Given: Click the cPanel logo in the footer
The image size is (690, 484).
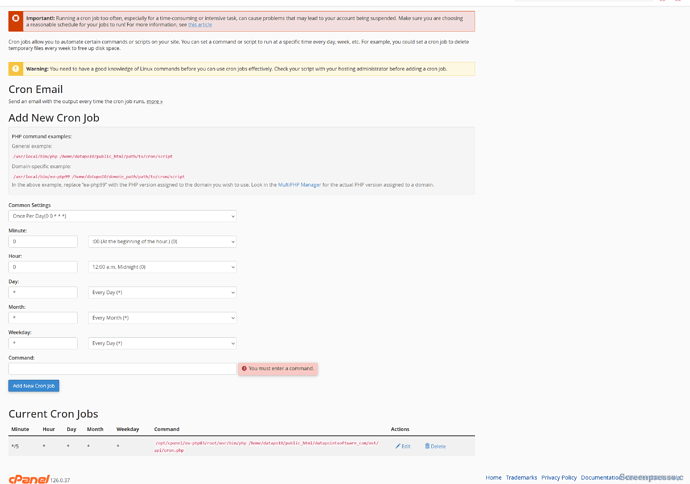Looking at the screenshot, I should (29, 479).
